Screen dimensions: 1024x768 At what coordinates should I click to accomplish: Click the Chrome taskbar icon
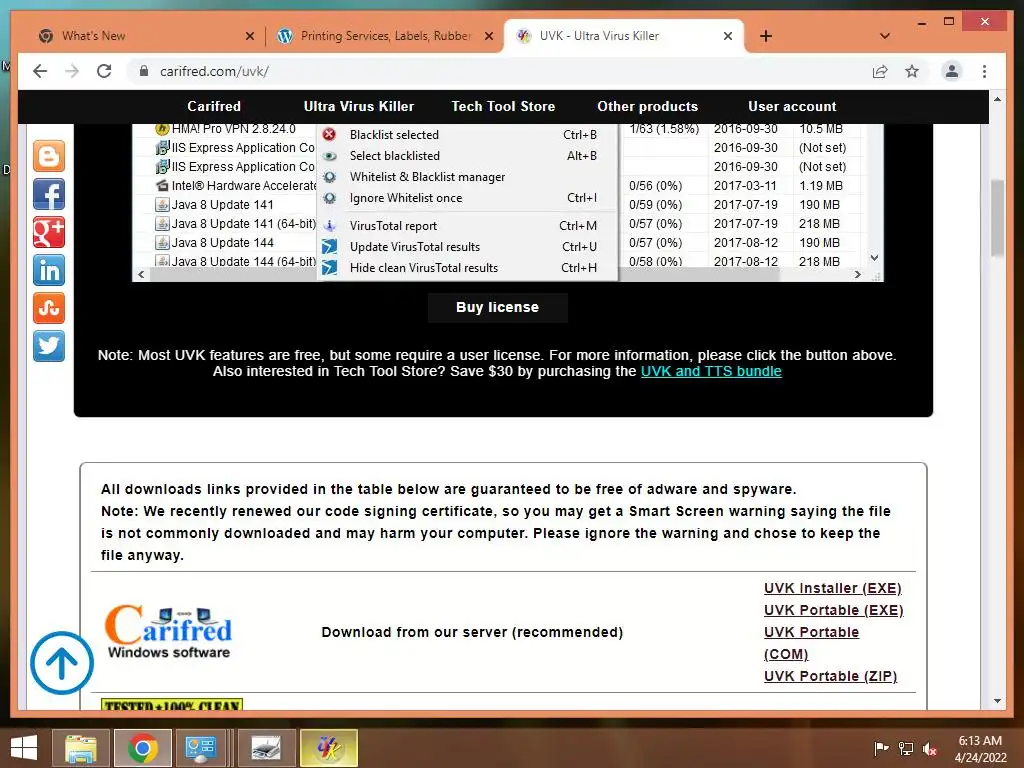[142, 748]
